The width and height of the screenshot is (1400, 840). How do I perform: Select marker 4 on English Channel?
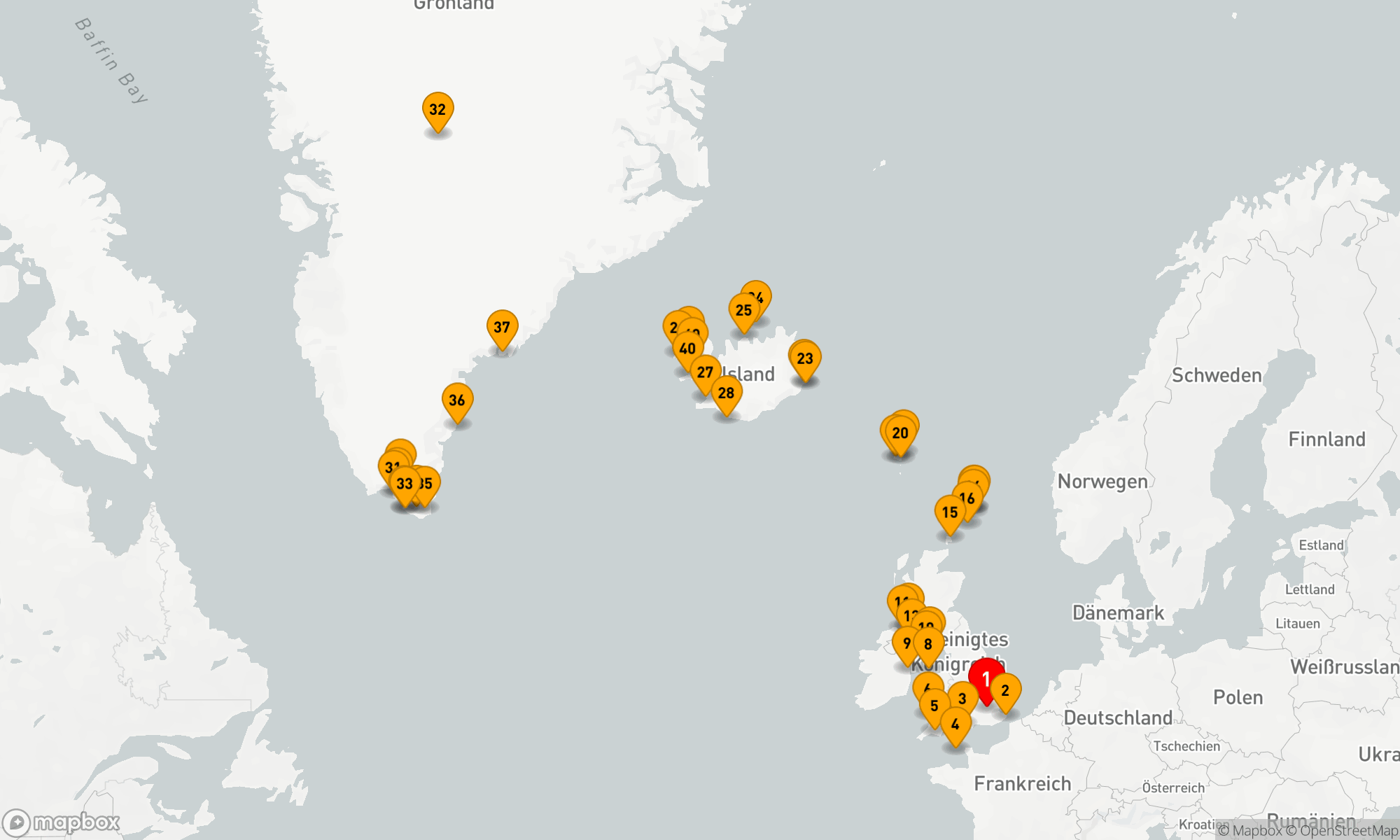tap(955, 725)
